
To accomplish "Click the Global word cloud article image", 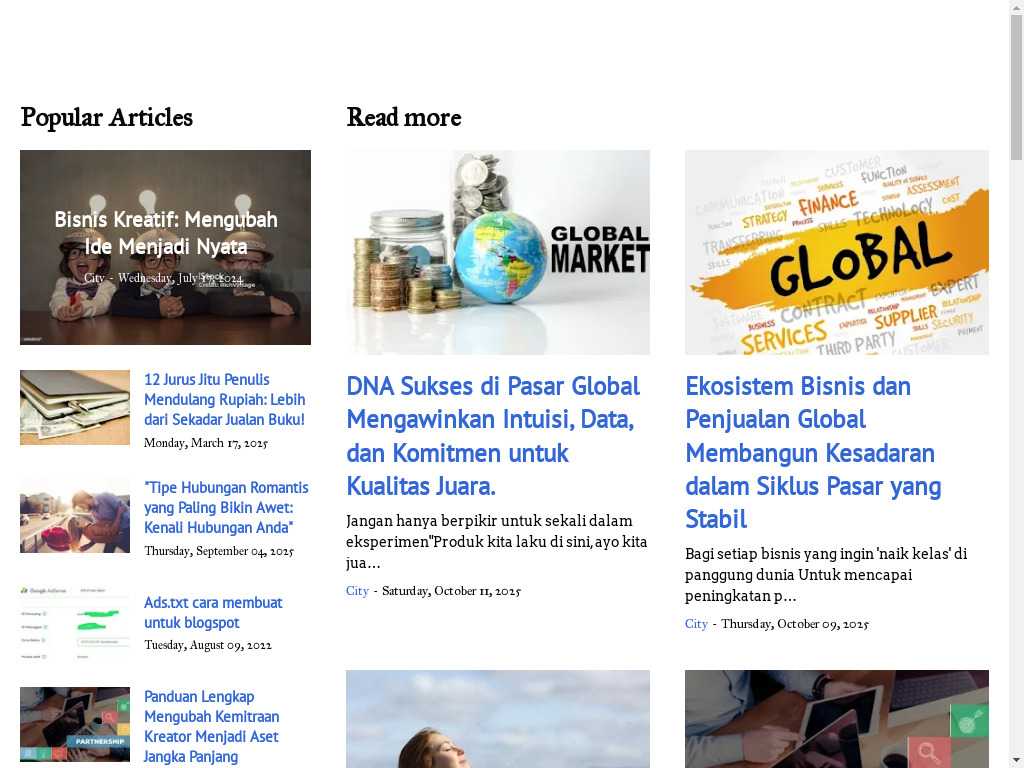I will (837, 252).
